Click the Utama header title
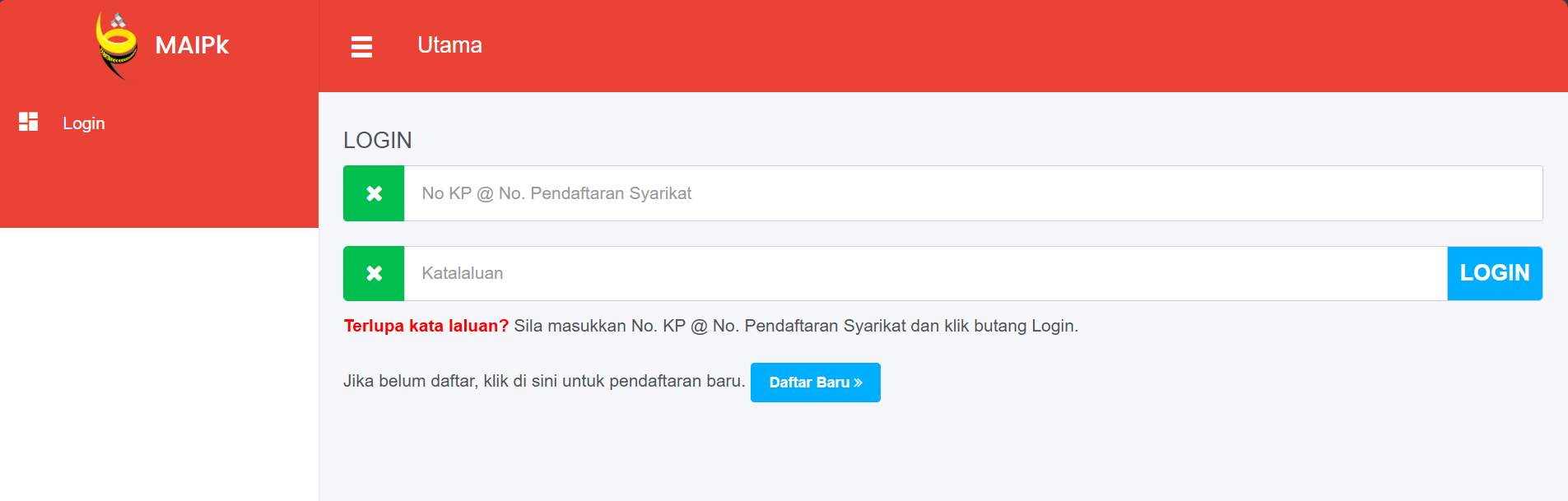Image resolution: width=1568 pixels, height=501 pixels. (449, 45)
